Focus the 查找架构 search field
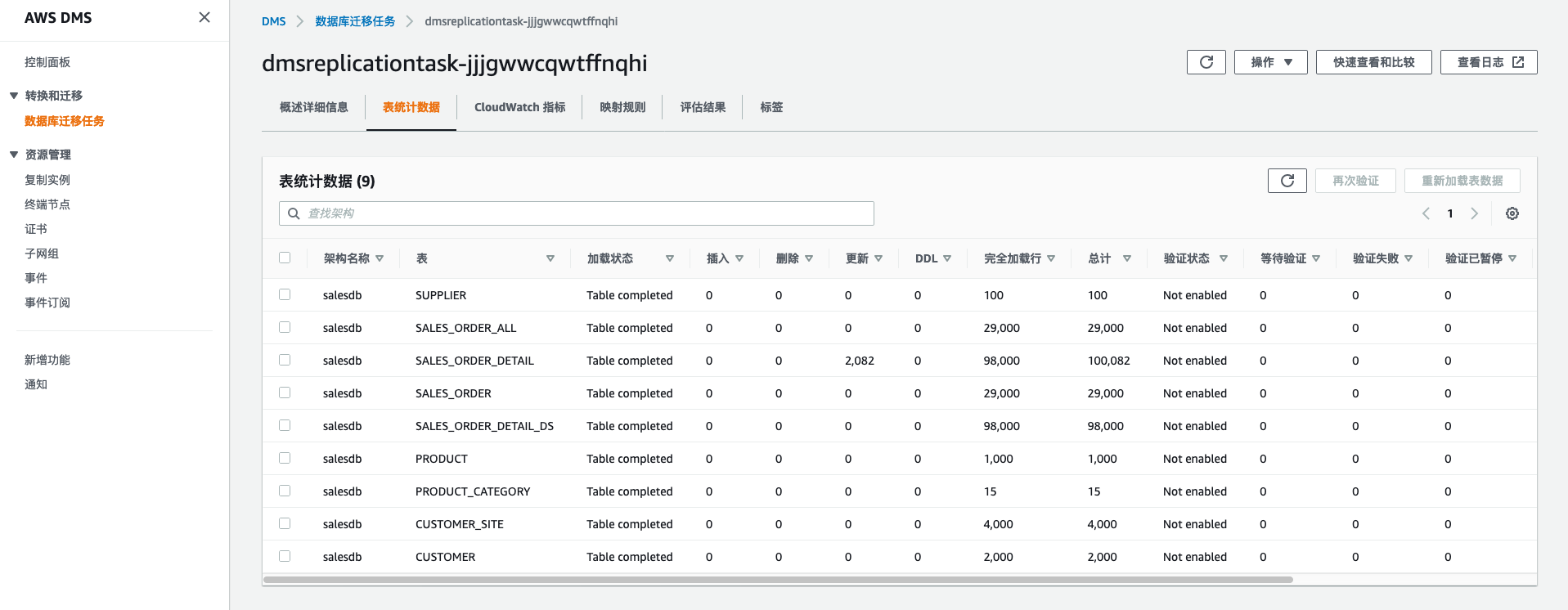 pos(577,213)
